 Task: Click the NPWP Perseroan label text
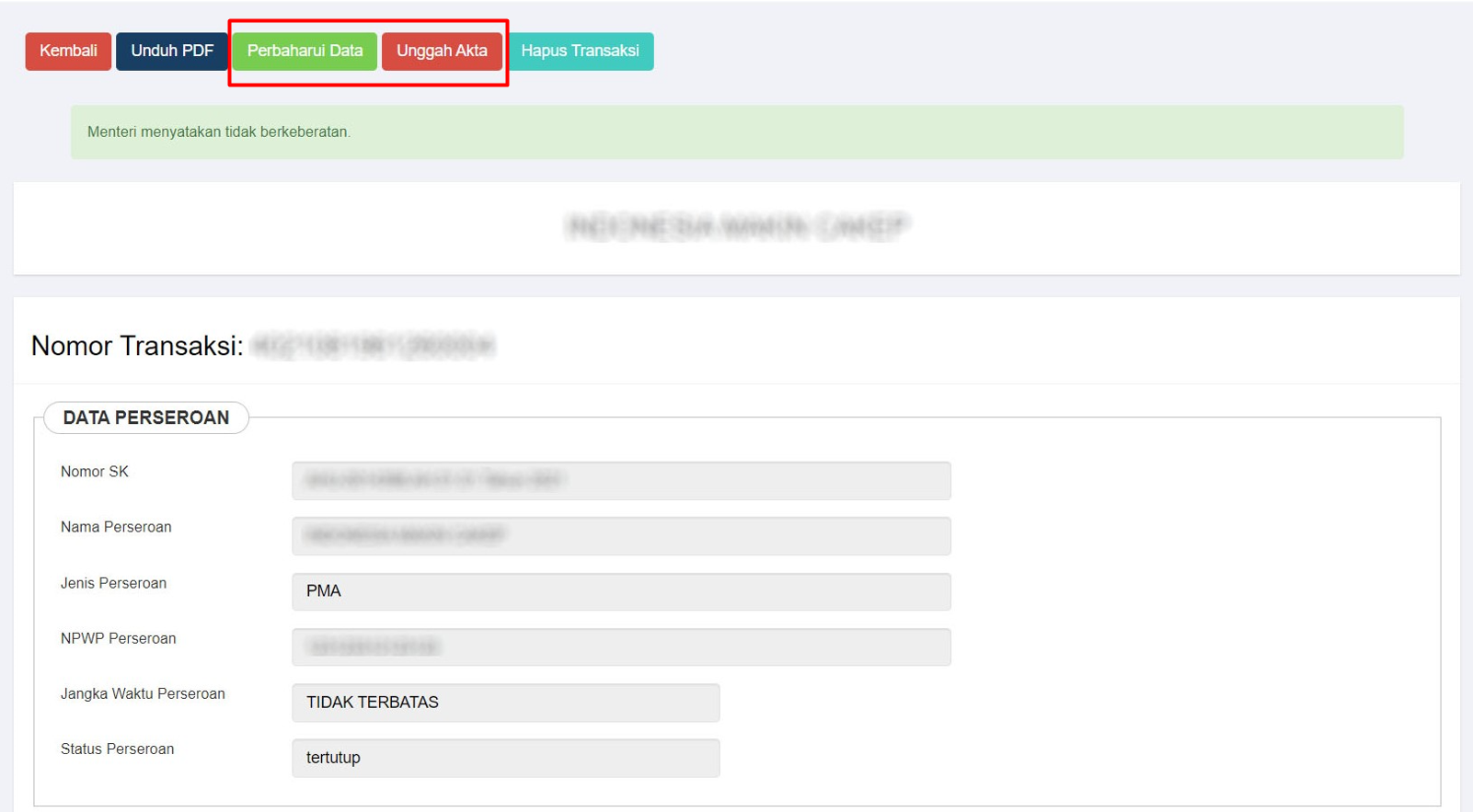click(118, 638)
